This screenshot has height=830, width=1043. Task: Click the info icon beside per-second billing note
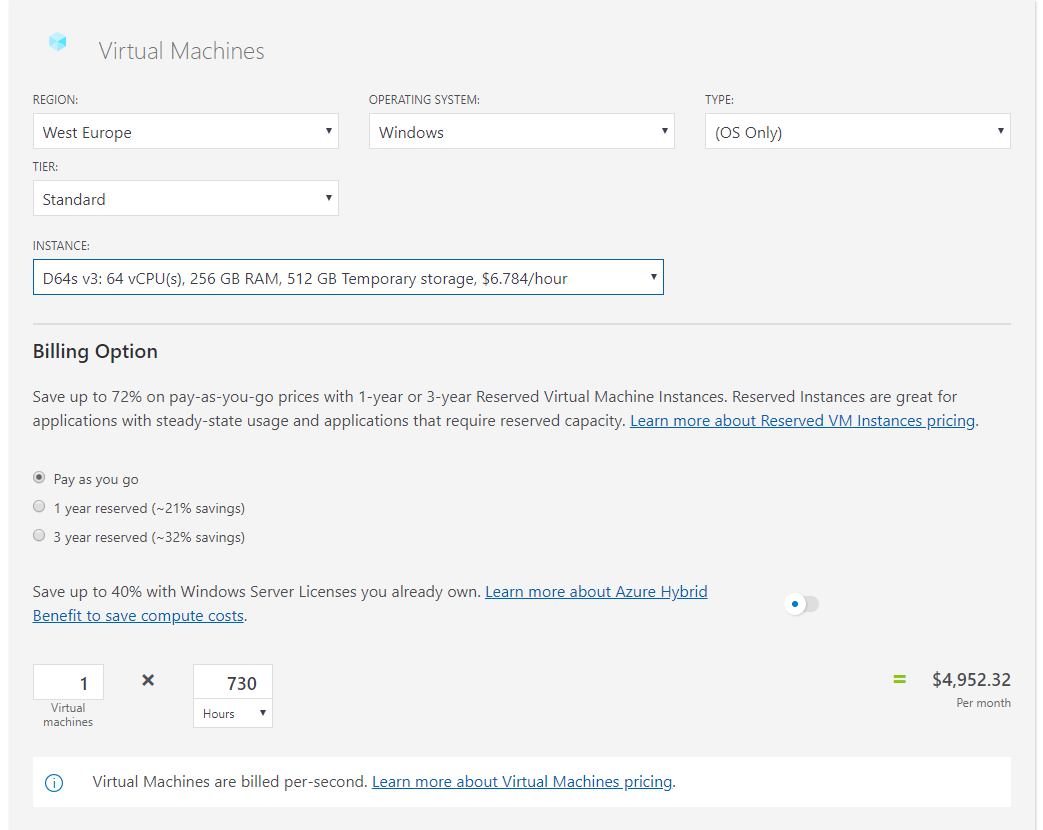click(x=54, y=783)
